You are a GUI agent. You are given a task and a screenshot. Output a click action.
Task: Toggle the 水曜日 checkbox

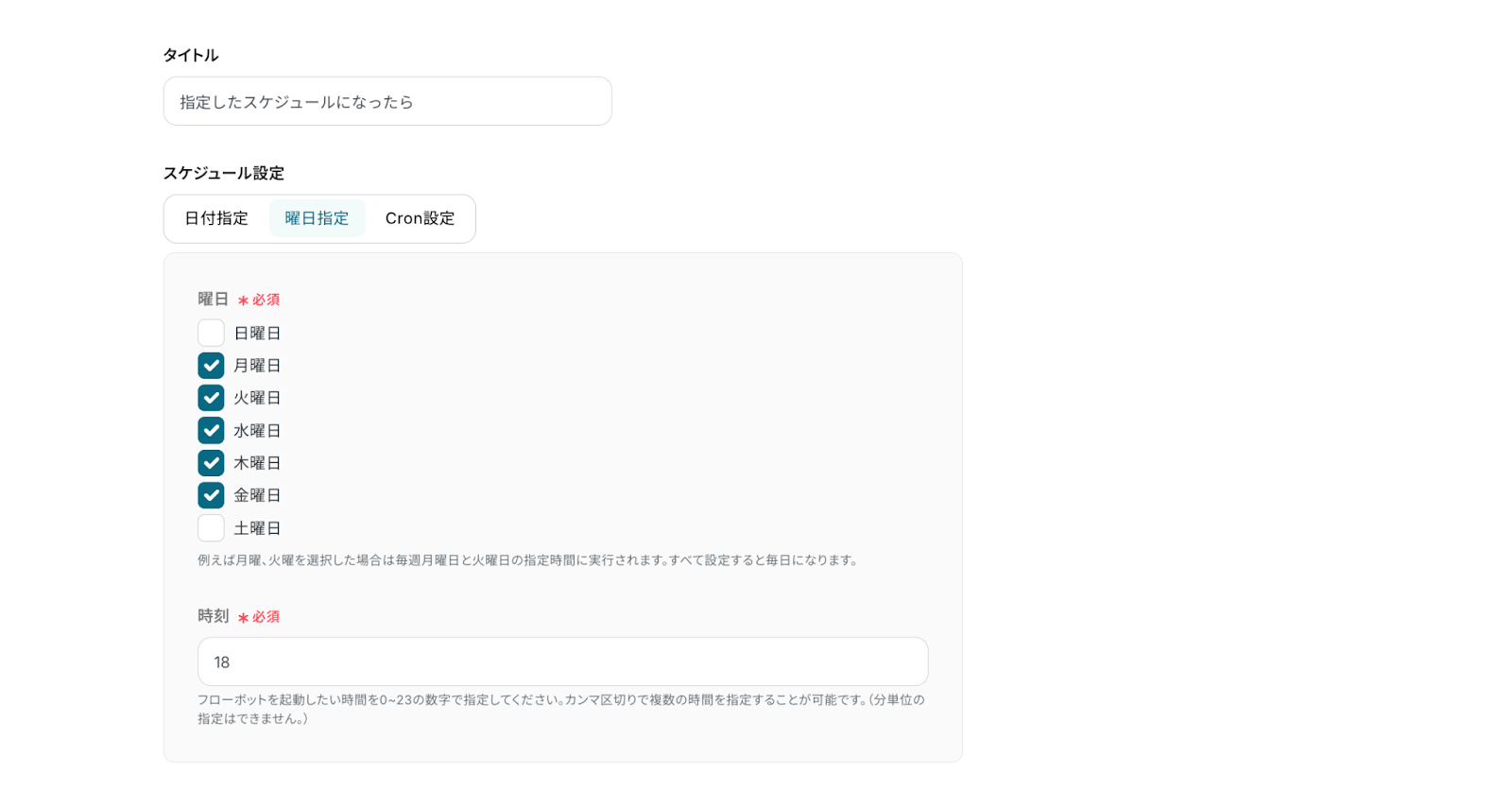tap(211, 431)
